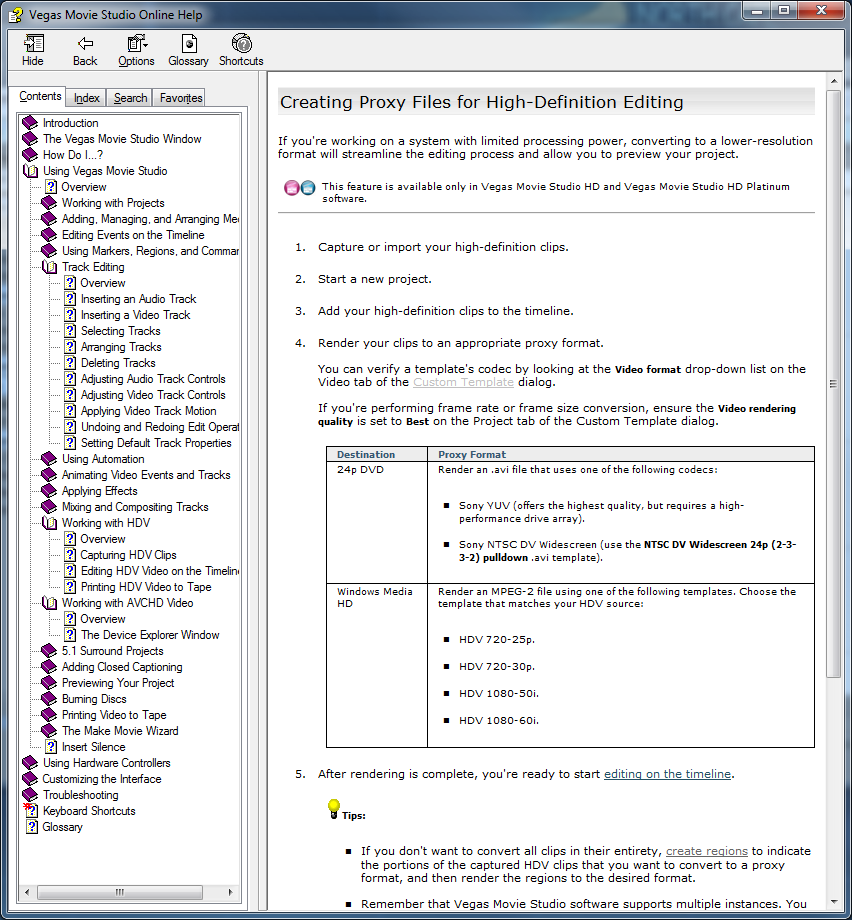Click the Using Automation book icon
Viewport: 852px width, 920px height.
(49, 459)
